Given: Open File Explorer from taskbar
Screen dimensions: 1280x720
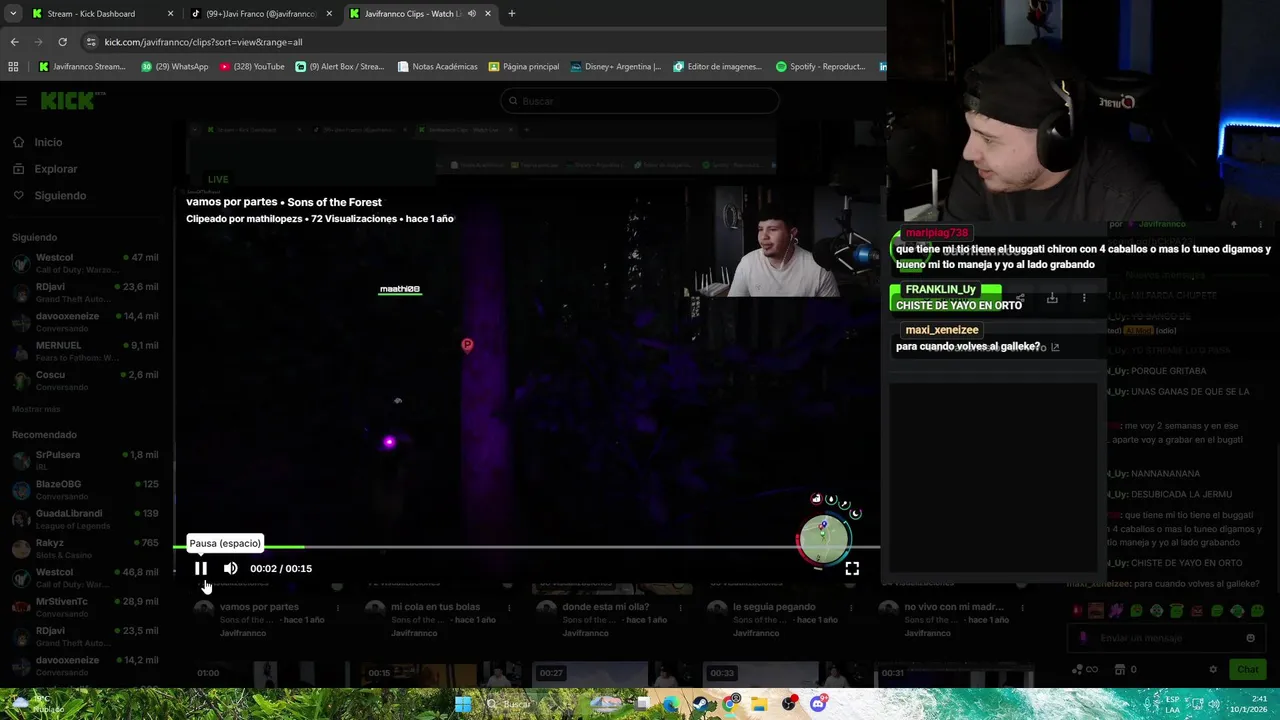Looking at the screenshot, I should pyautogui.click(x=759, y=704).
